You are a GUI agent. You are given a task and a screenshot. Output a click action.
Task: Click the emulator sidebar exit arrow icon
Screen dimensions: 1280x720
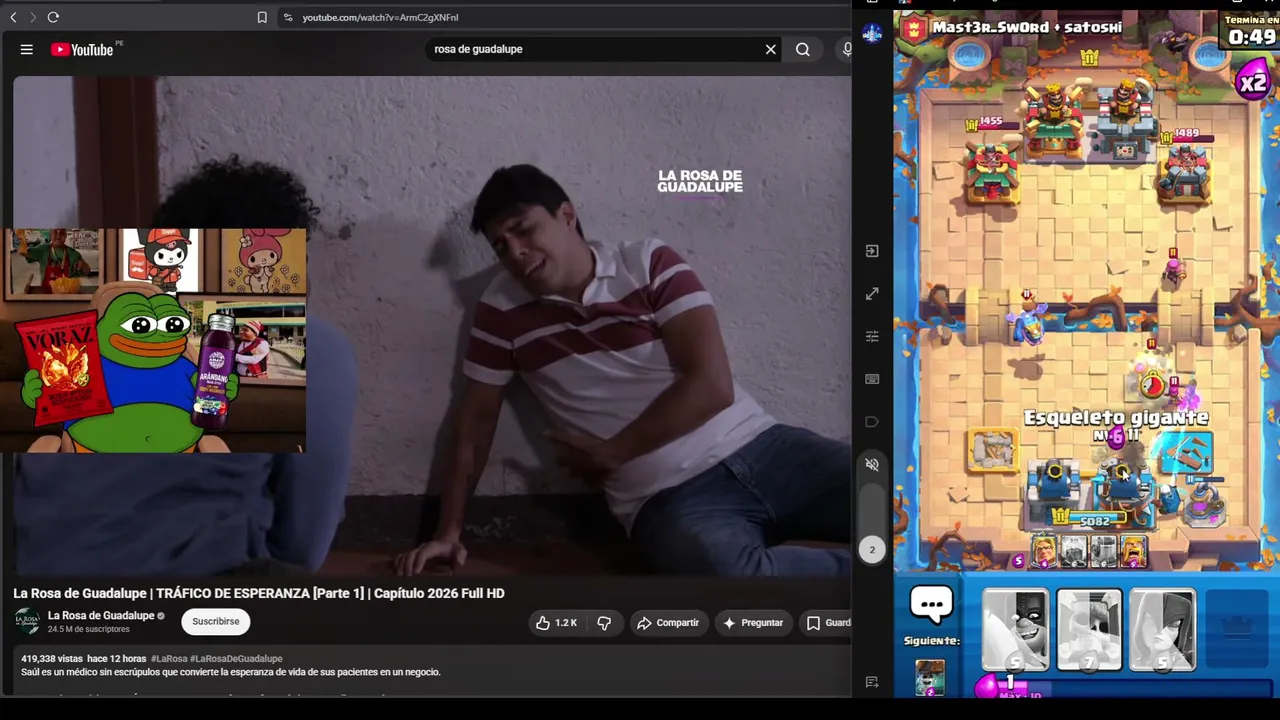(x=872, y=251)
